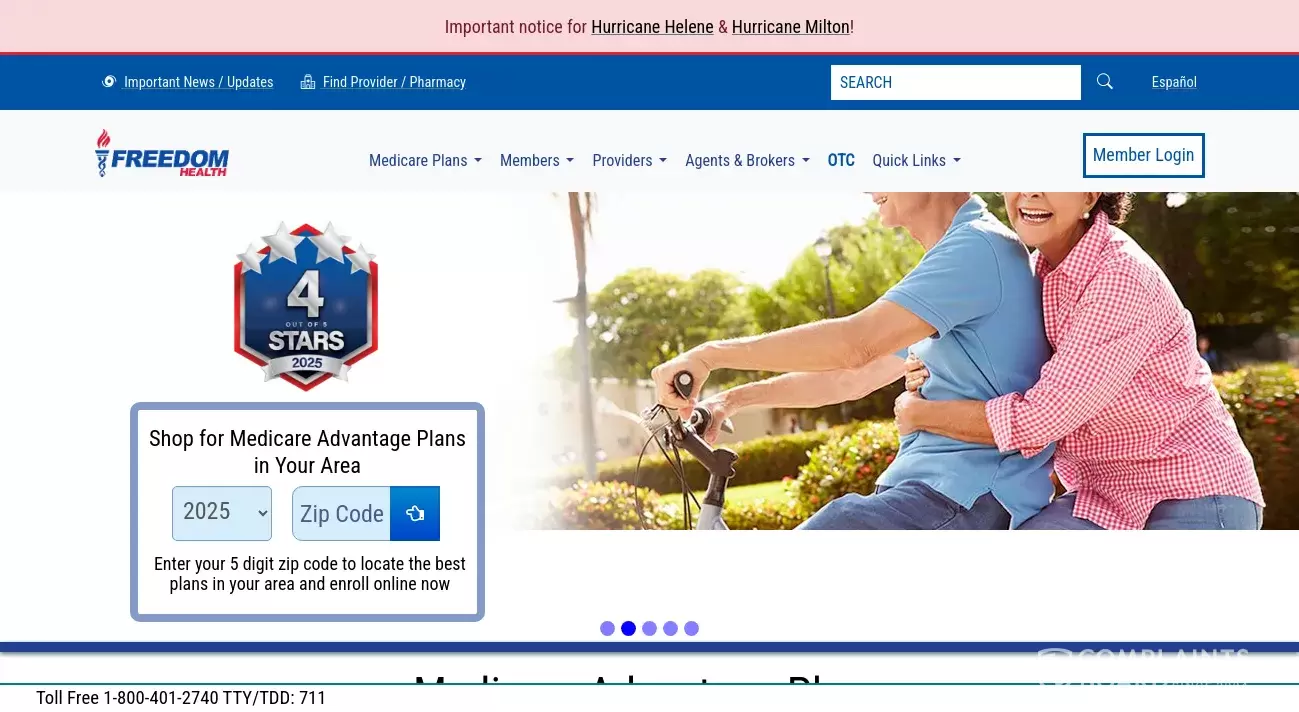Expand the Quick Links dropdown
This screenshot has height=712, width=1299.
click(915, 160)
